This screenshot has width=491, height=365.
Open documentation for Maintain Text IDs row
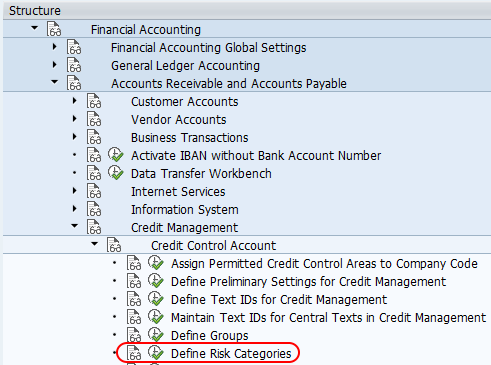134,317
